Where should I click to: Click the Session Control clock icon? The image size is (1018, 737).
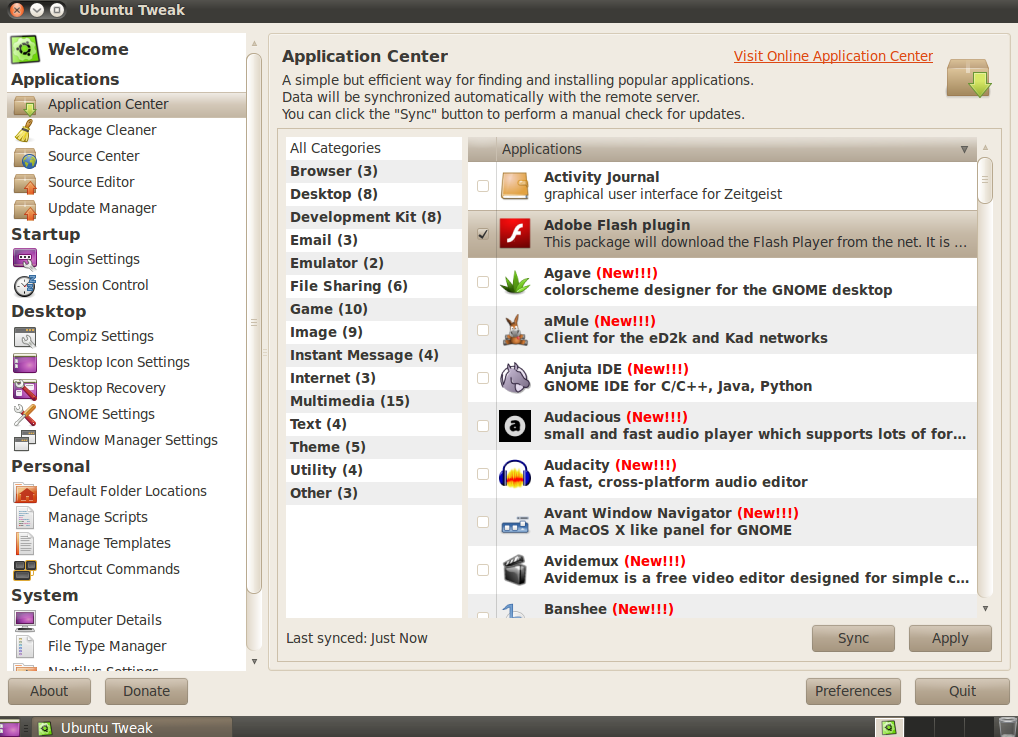click(25, 285)
